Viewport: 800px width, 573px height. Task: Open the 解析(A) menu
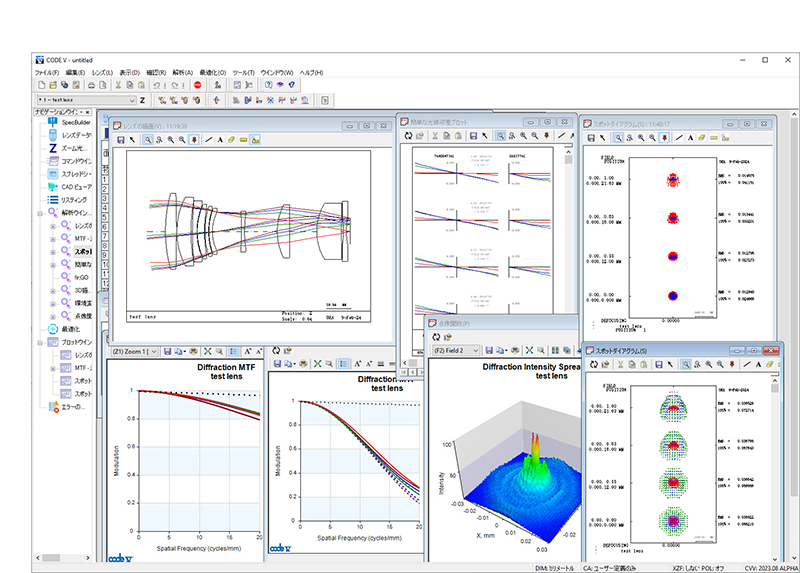click(x=182, y=73)
